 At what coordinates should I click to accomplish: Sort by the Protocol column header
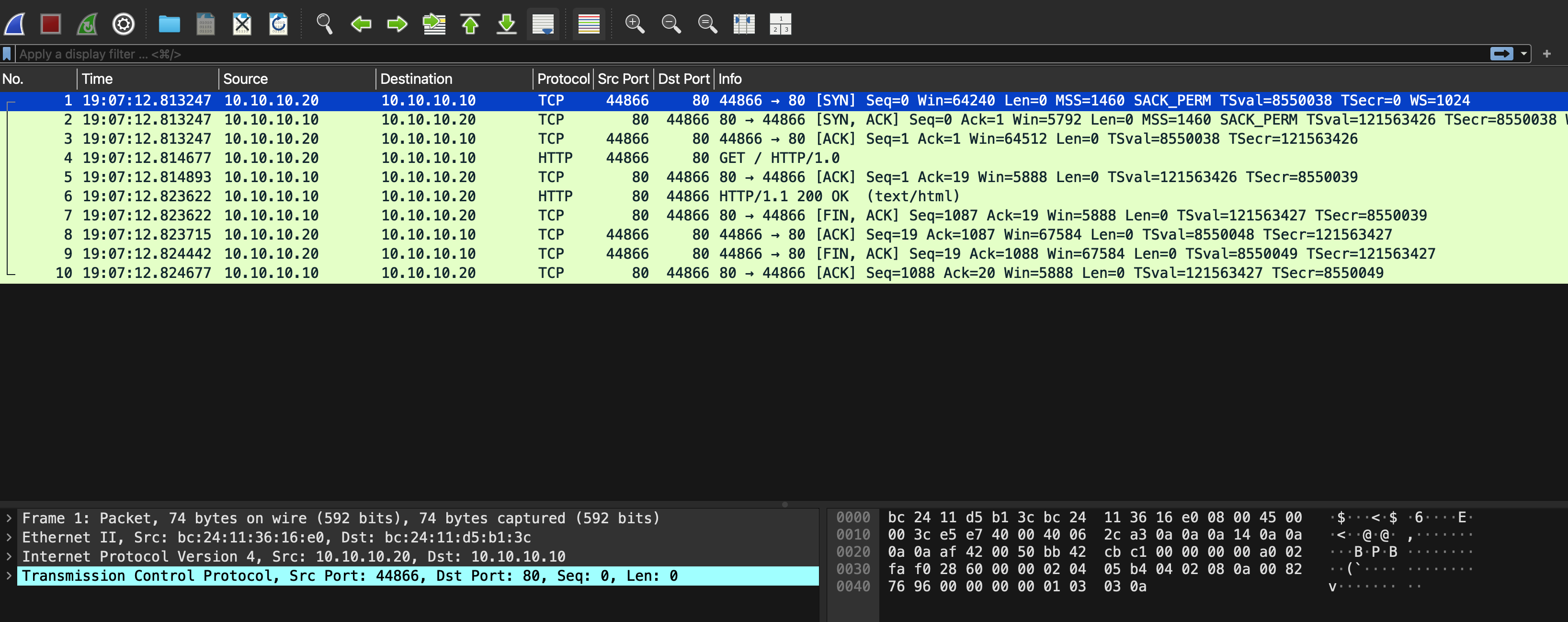563,79
